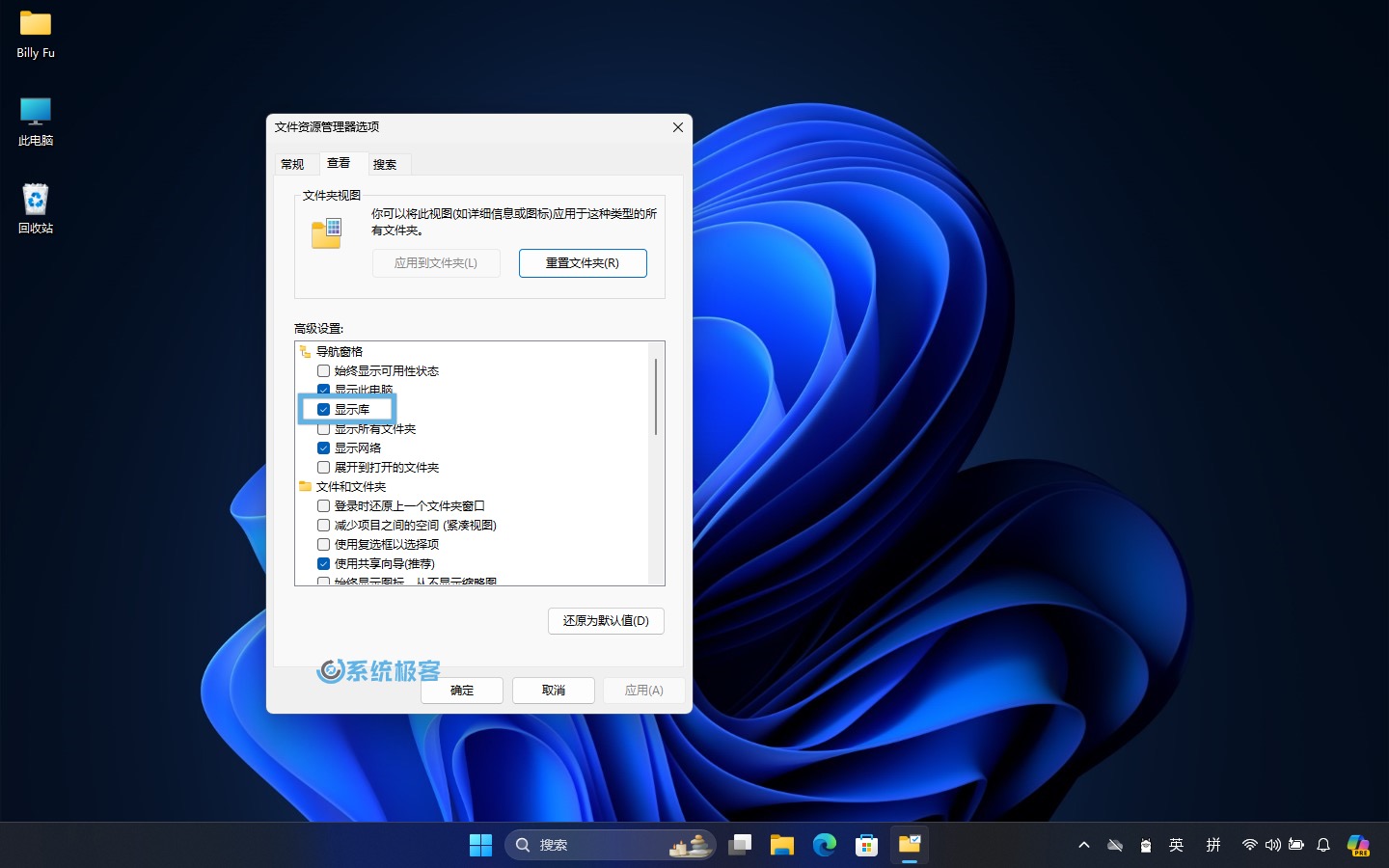The height and width of the screenshot is (868, 1389).
Task: Select the 回收站 recycle bin icon
Action: click(x=36, y=208)
